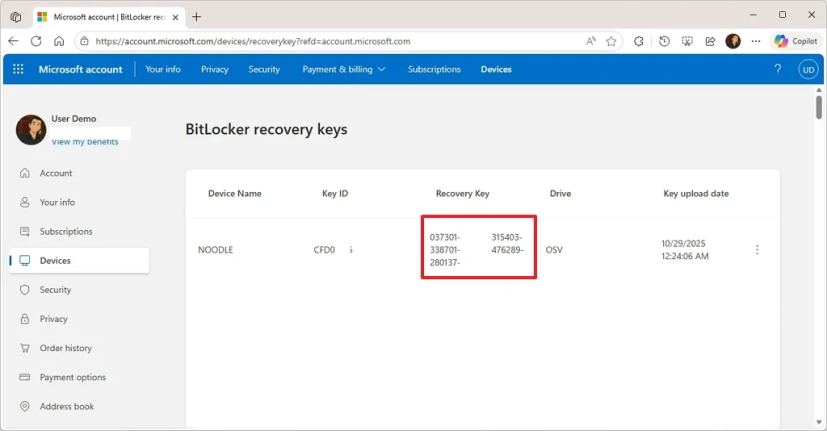
Task: Select the Security top menu item
Action: pyautogui.click(x=264, y=69)
